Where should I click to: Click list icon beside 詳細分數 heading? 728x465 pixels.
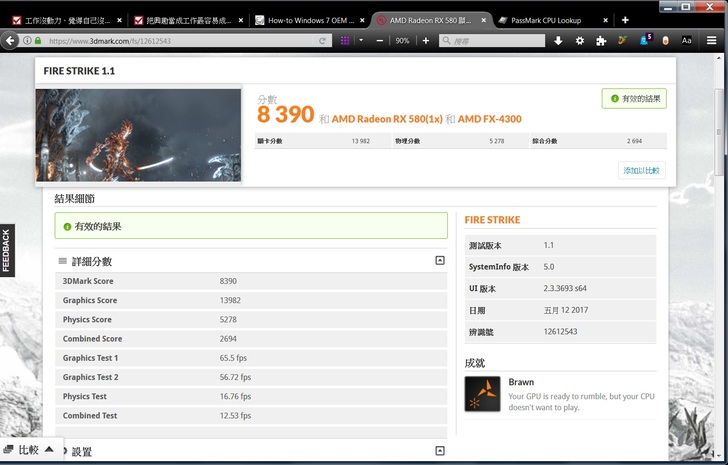pyautogui.click(x=62, y=261)
